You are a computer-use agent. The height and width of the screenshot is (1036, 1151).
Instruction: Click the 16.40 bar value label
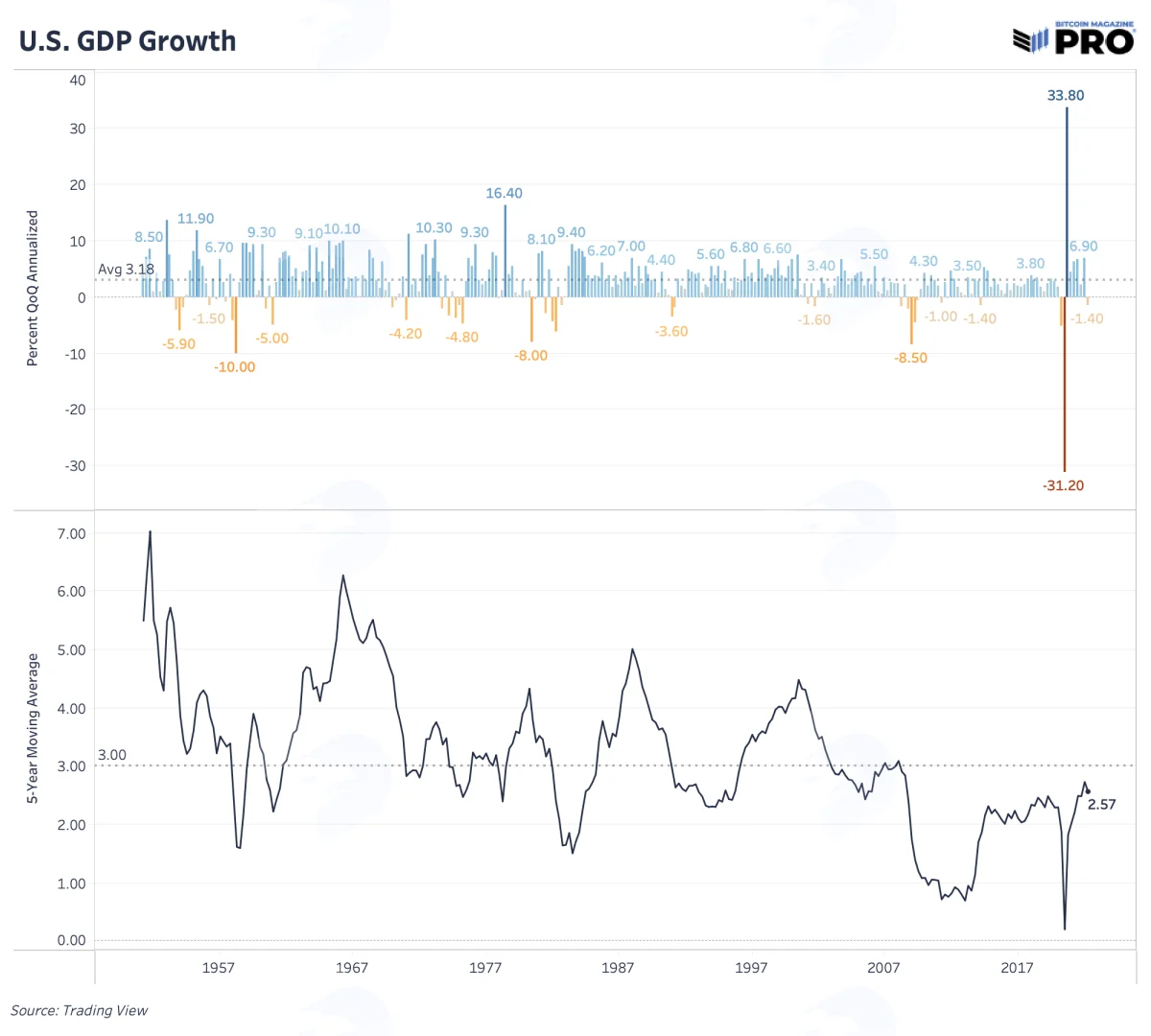pyautogui.click(x=504, y=193)
